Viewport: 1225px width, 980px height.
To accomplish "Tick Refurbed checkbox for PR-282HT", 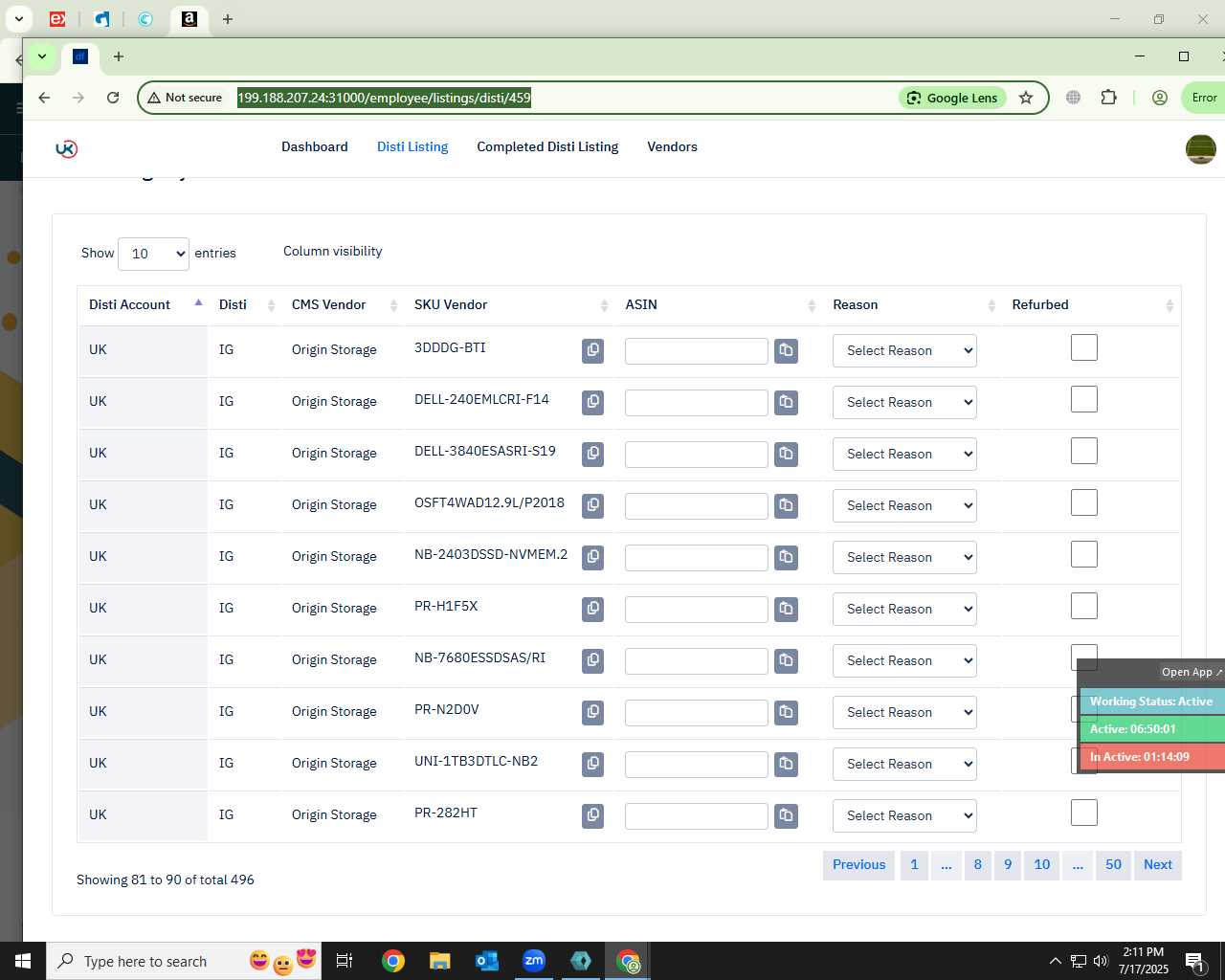I will pyautogui.click(x=1084, y=813).
